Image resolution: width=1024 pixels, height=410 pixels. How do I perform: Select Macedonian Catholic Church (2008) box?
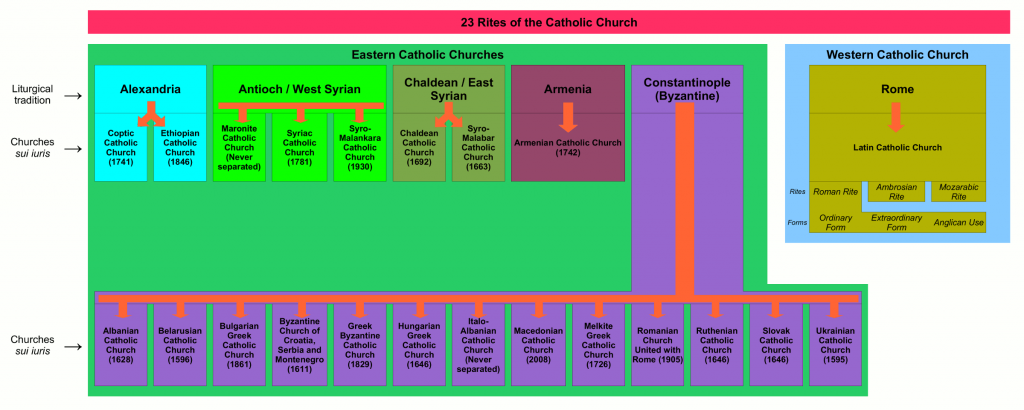pos(538,345)
